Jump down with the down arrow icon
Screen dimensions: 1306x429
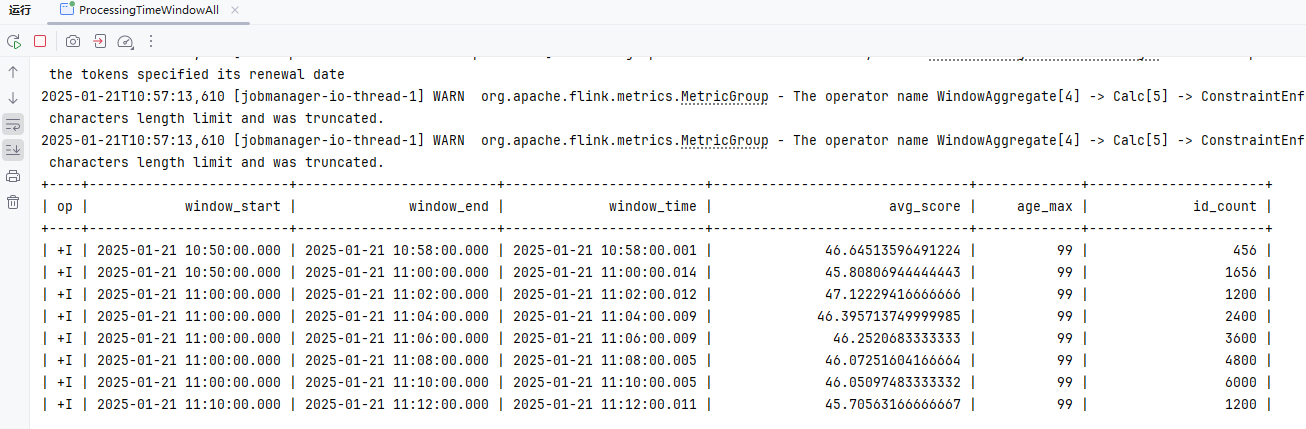(13, 98)
